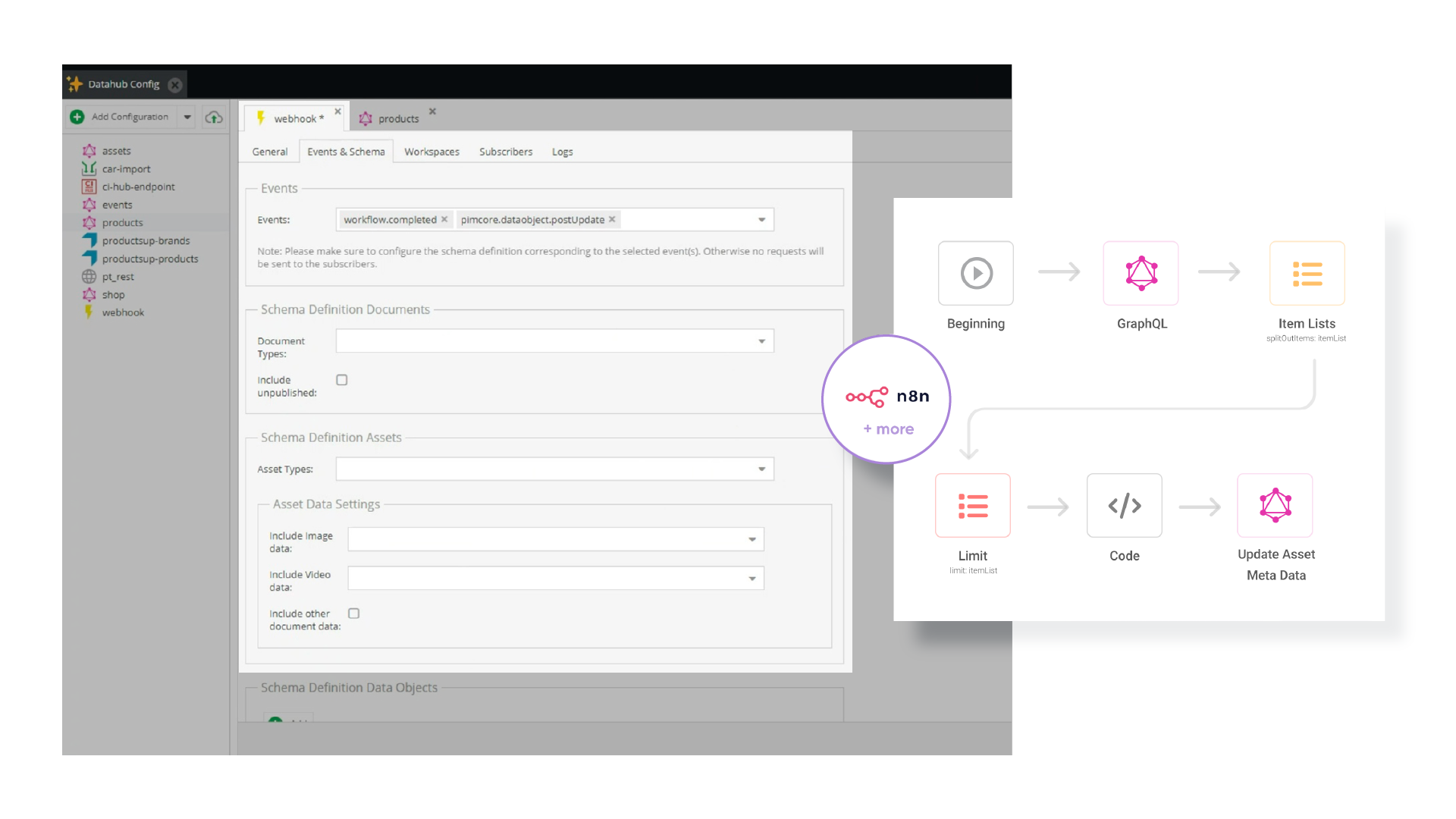Click the '+ more' link
1456x819 pixels.
click(889, 429)
